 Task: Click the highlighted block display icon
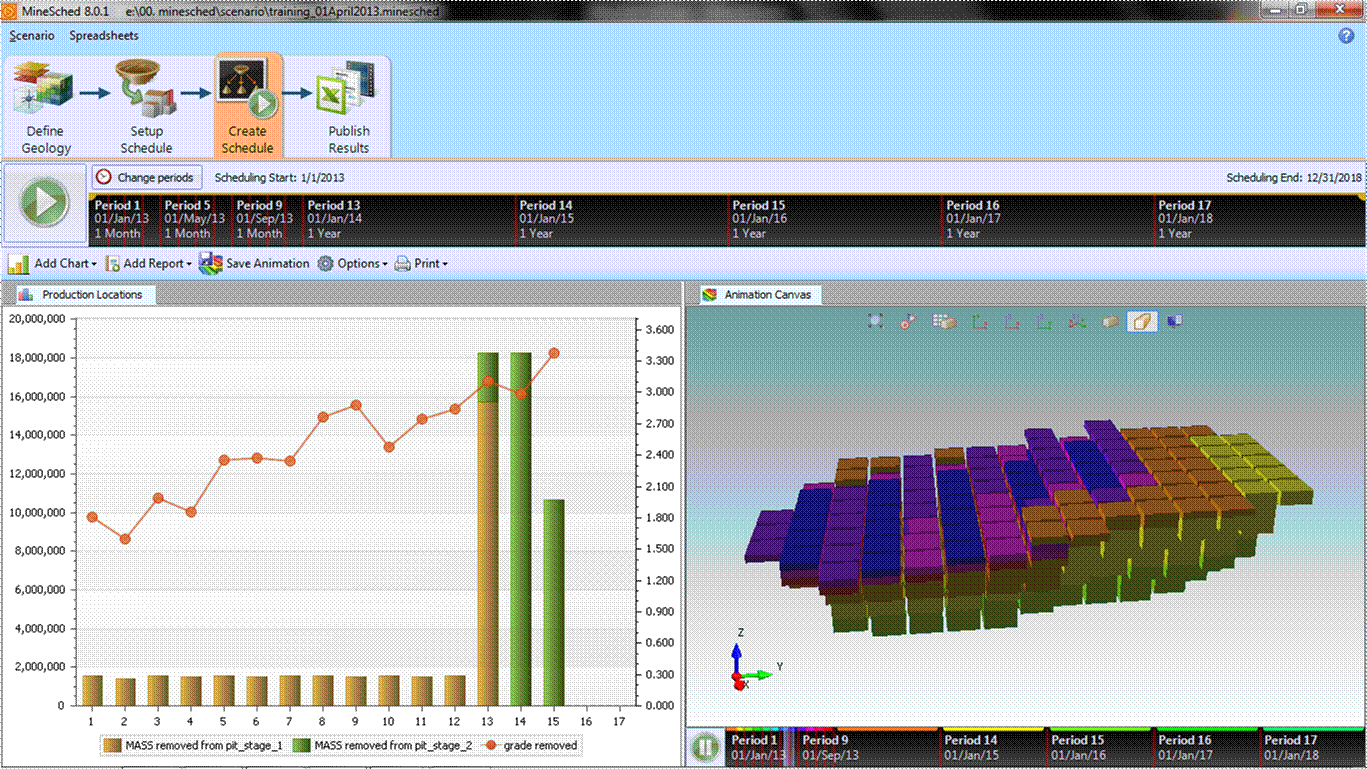coord(1141,320)
